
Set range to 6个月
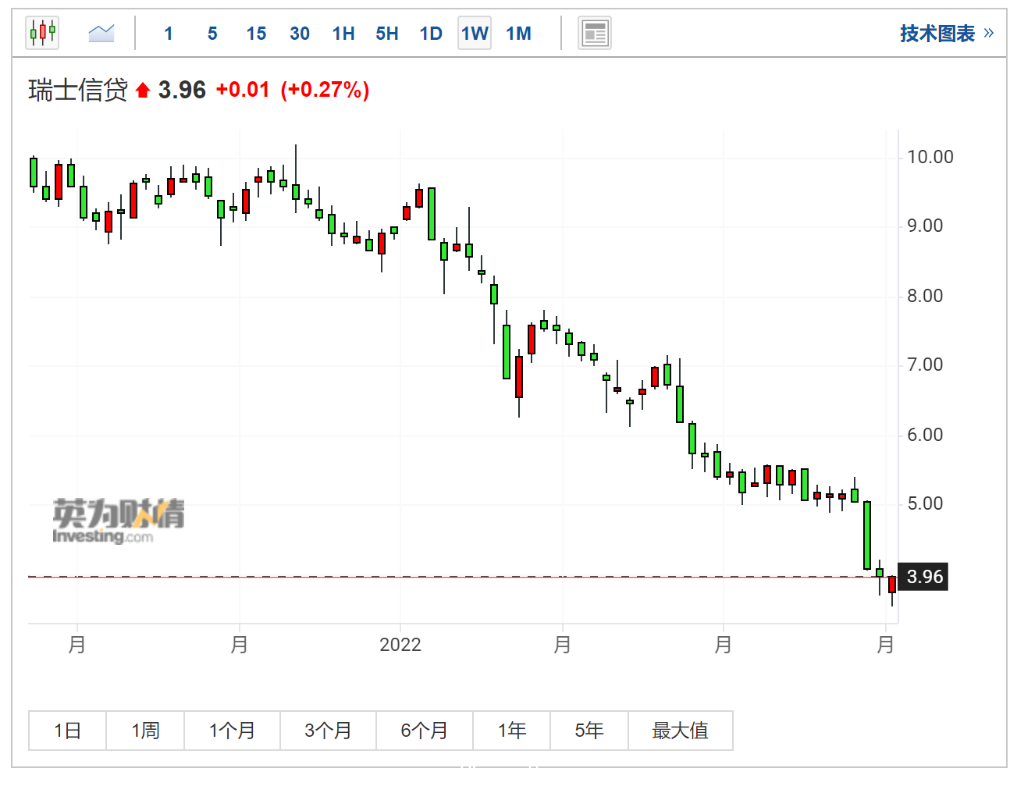point(424,730)
